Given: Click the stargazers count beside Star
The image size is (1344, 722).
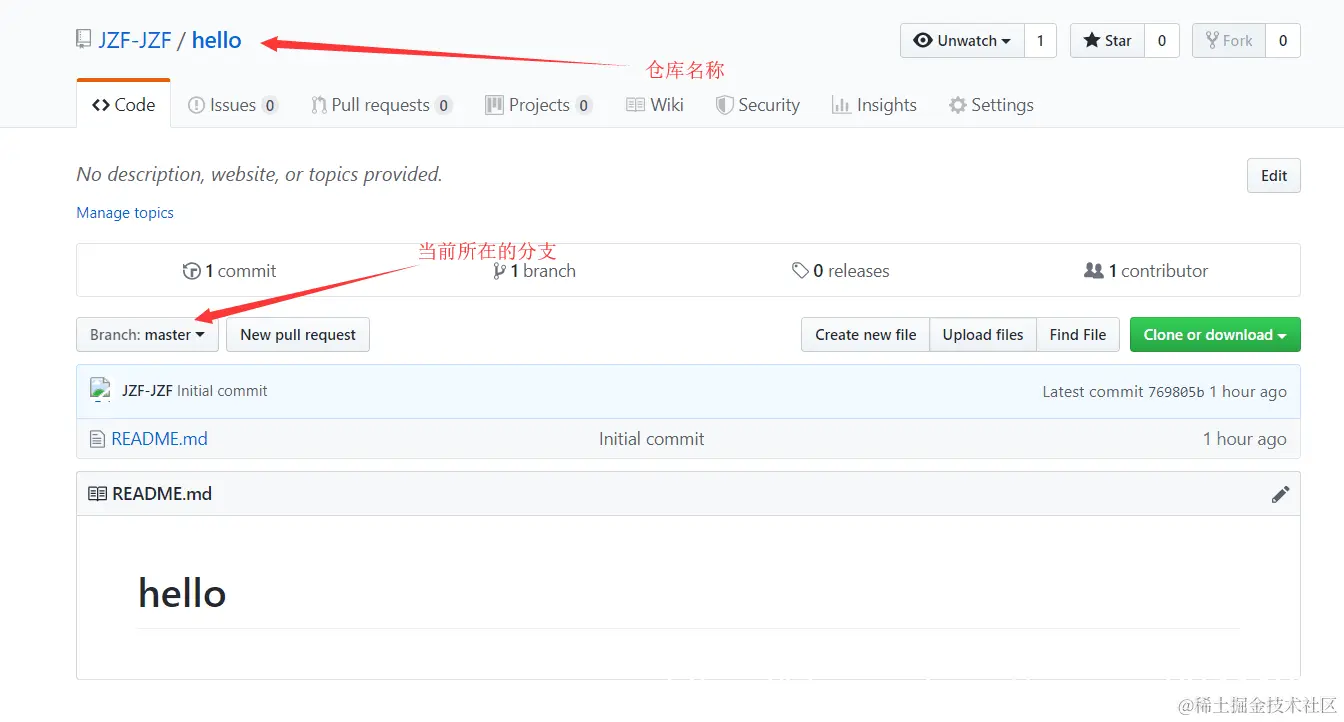Looking at the screenshot, I should pos(1161,41).
